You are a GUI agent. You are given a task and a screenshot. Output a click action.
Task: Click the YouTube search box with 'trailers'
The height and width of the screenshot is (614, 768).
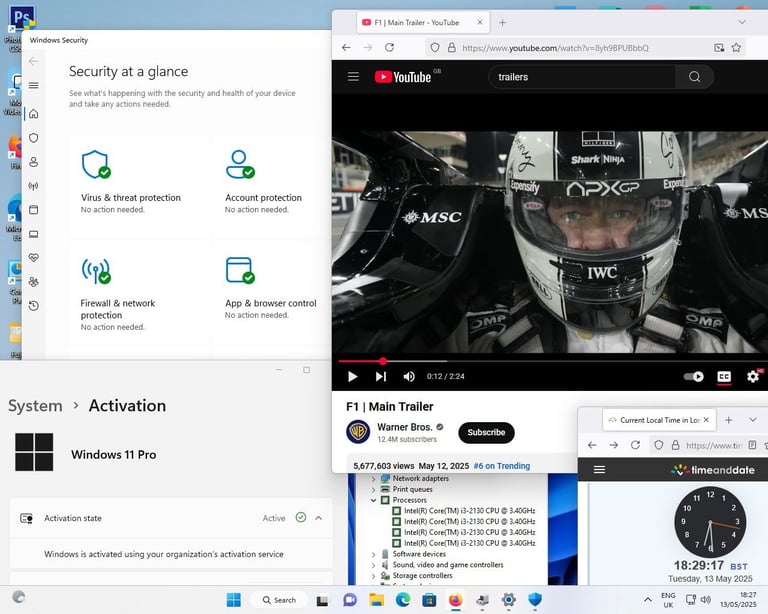pyautogui.click(x=582, y=77)
